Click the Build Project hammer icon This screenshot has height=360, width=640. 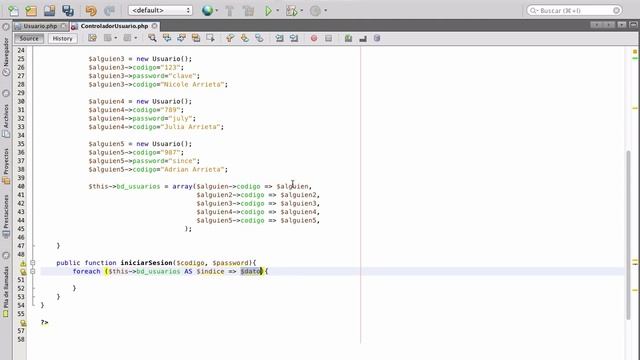(229, 10)
